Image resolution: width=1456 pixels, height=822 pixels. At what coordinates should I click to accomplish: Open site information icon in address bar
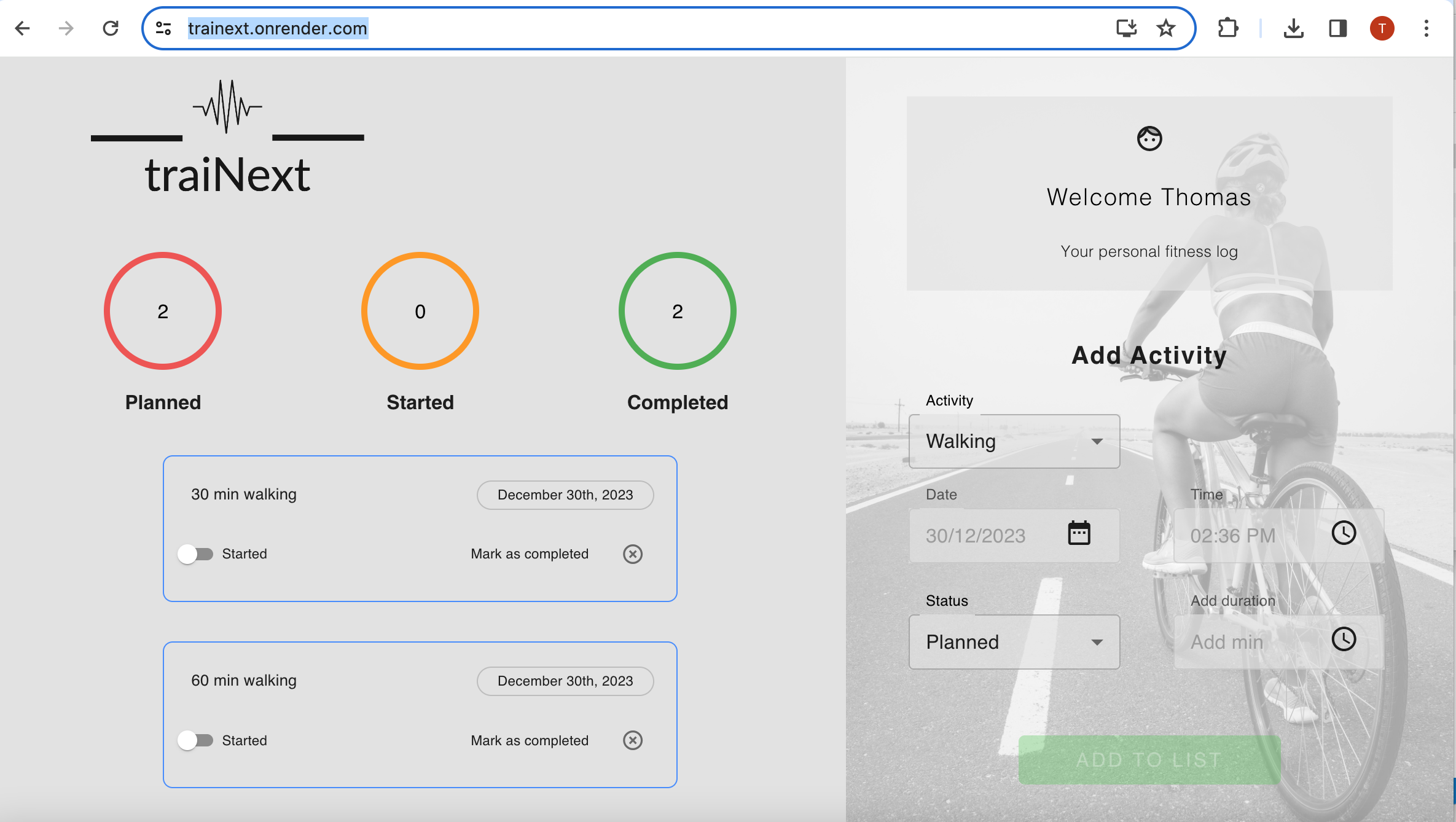pos(163,28)
